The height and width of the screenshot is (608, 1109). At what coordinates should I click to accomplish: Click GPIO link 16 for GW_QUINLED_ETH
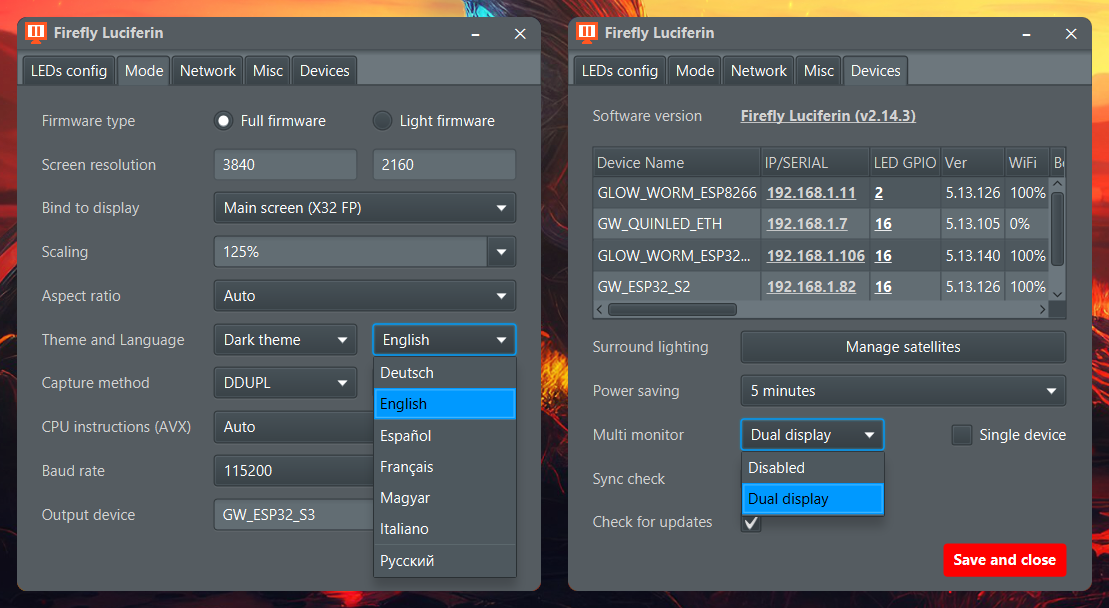(x=883, y=224)
